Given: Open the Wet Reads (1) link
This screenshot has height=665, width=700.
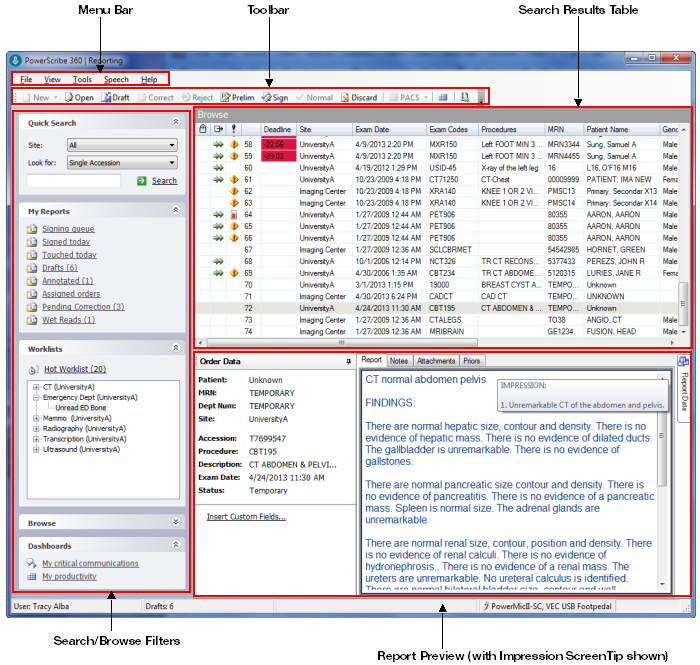Looking at the screenshot, I should [68, 320].
